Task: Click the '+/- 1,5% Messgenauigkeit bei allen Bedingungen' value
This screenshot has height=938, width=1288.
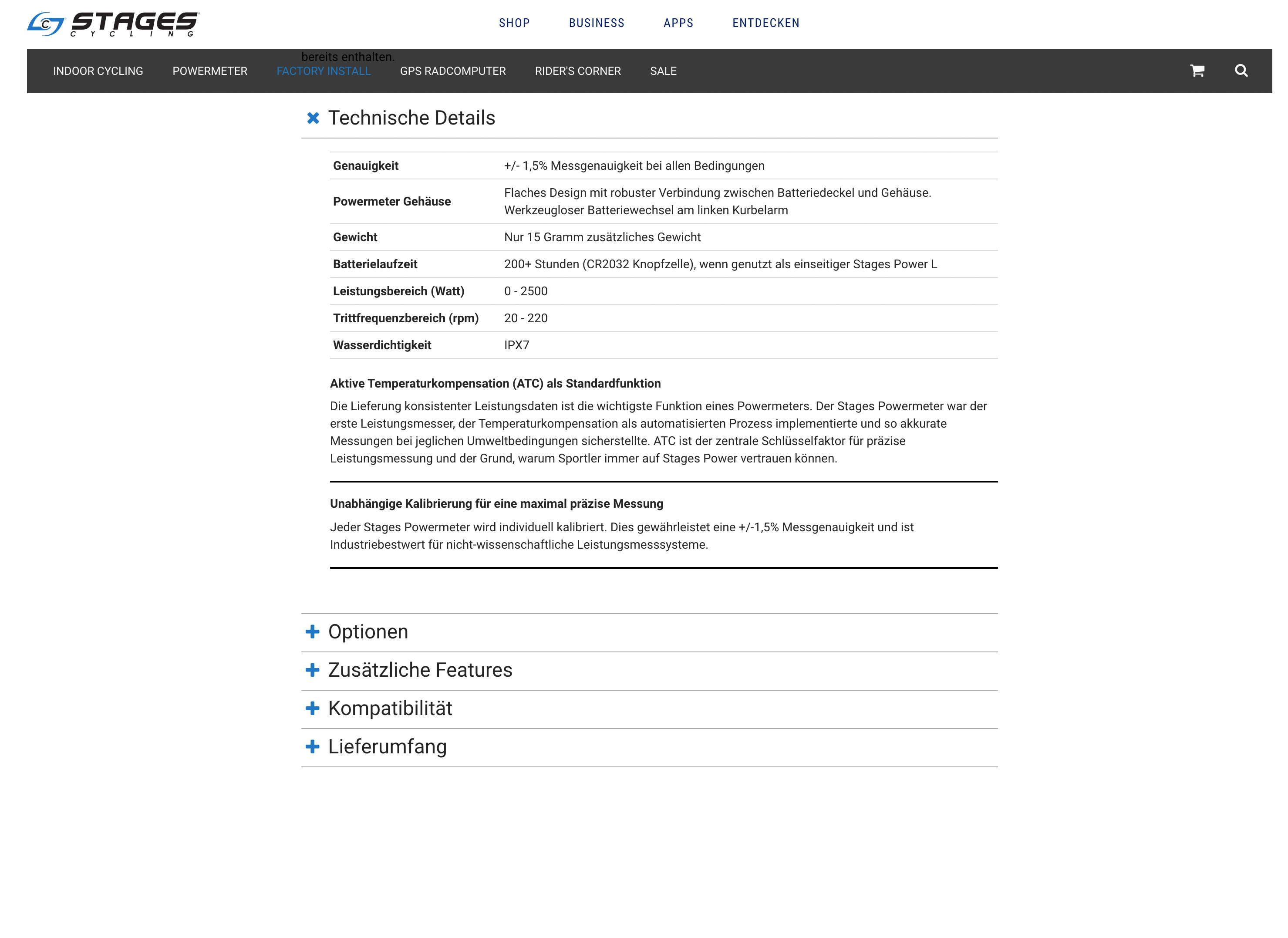Action: pyautogui.click(x=634, y=166)
